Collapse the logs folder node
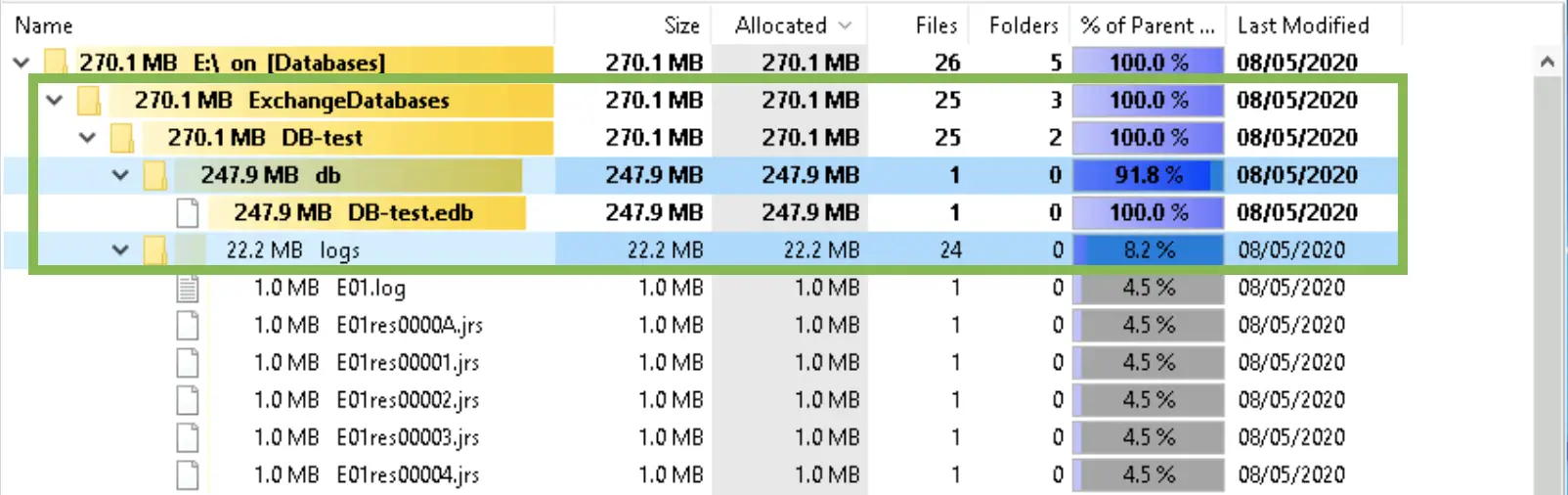This screenshot has height=495, width=1568. coord(120,250)
